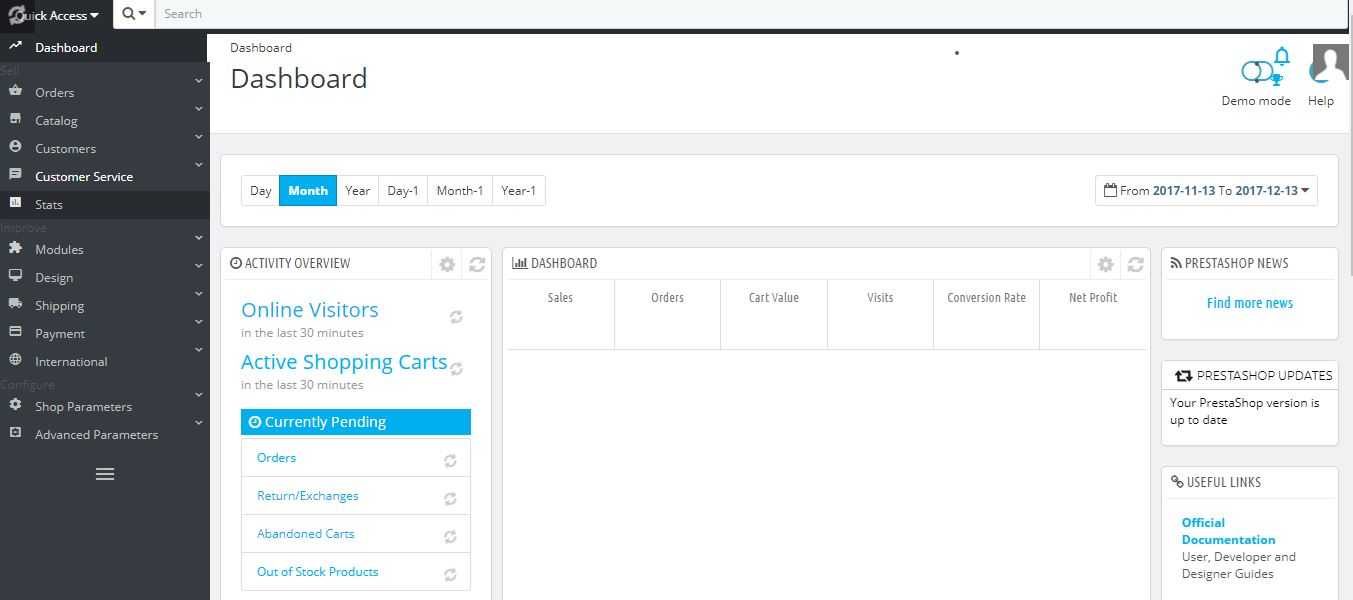This screenshot has height=600, width=1353.
Task: Refresh Out of Stock Products count
Action: pyautogui.click(x=450, y=575)
